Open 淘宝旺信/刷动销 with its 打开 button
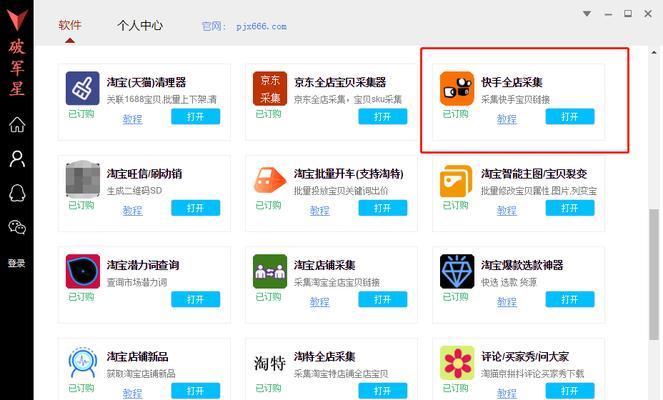The width and height of the screenshot is (663, 400). 195,208
